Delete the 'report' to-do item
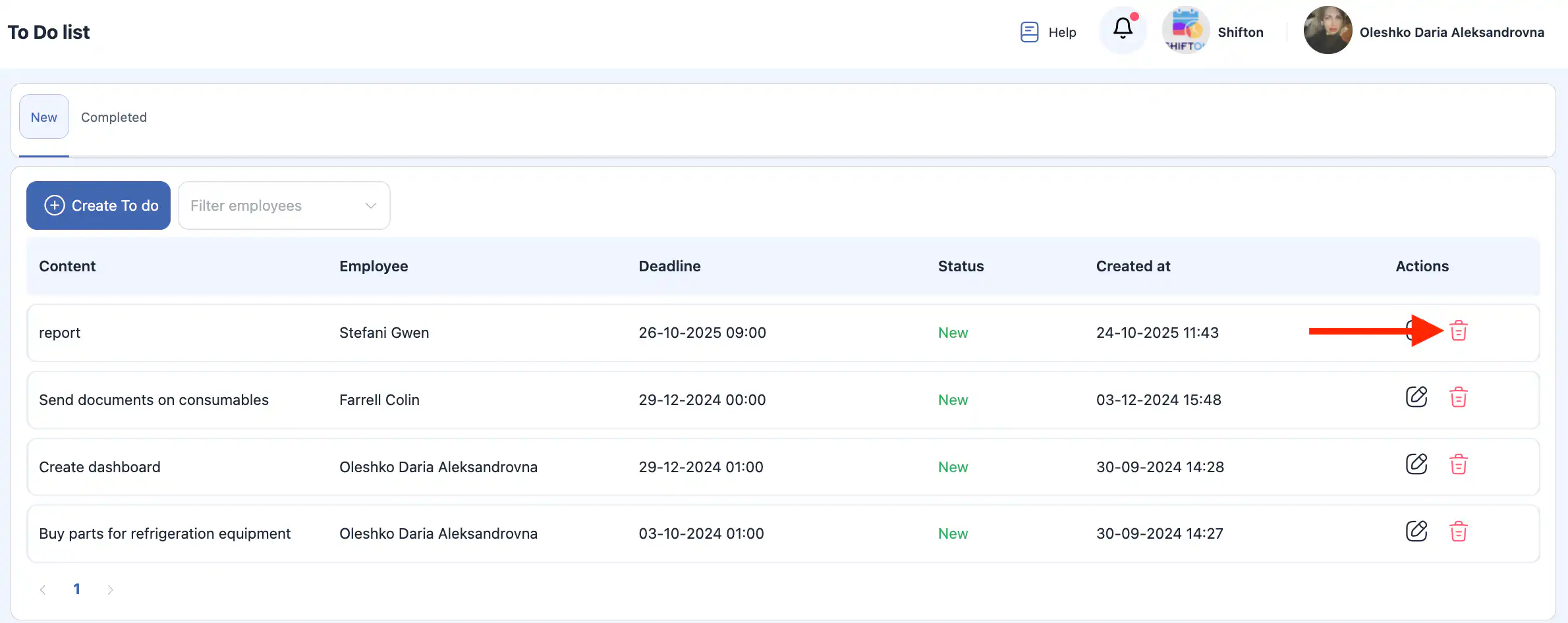The image size is (1568, 623). coord(1459,331)
